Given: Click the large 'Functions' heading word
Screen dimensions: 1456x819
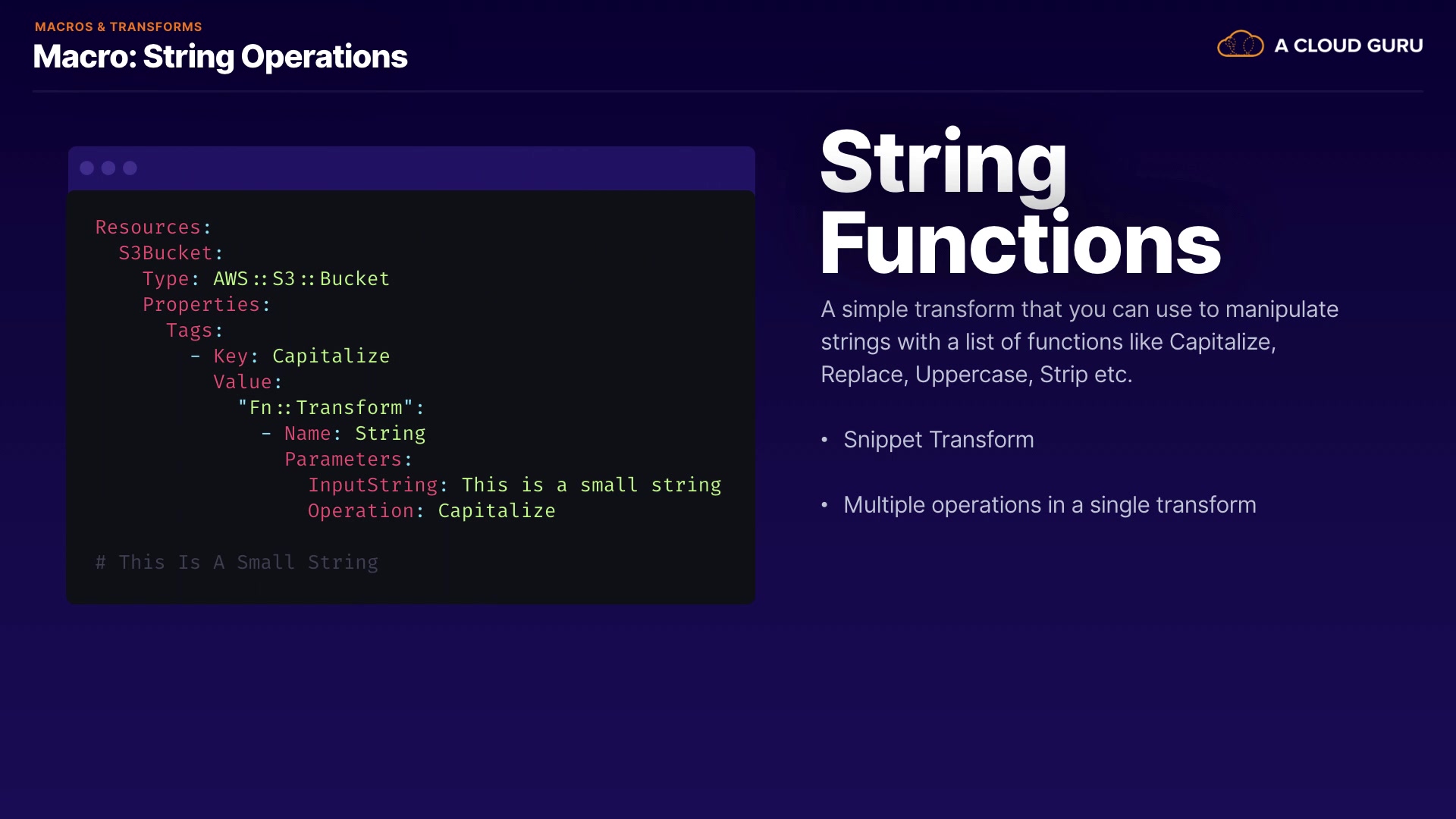Looking at the screenshot, I should (1020, 243).
